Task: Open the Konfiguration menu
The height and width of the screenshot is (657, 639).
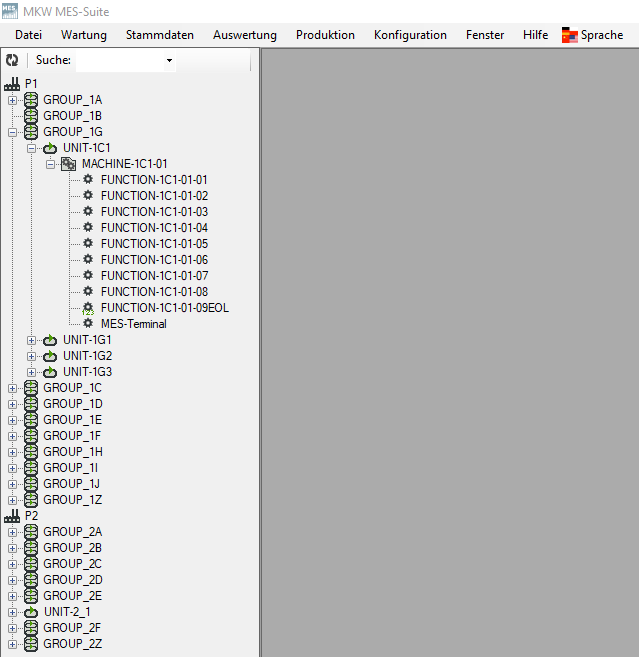Action: tap(410, 35)
